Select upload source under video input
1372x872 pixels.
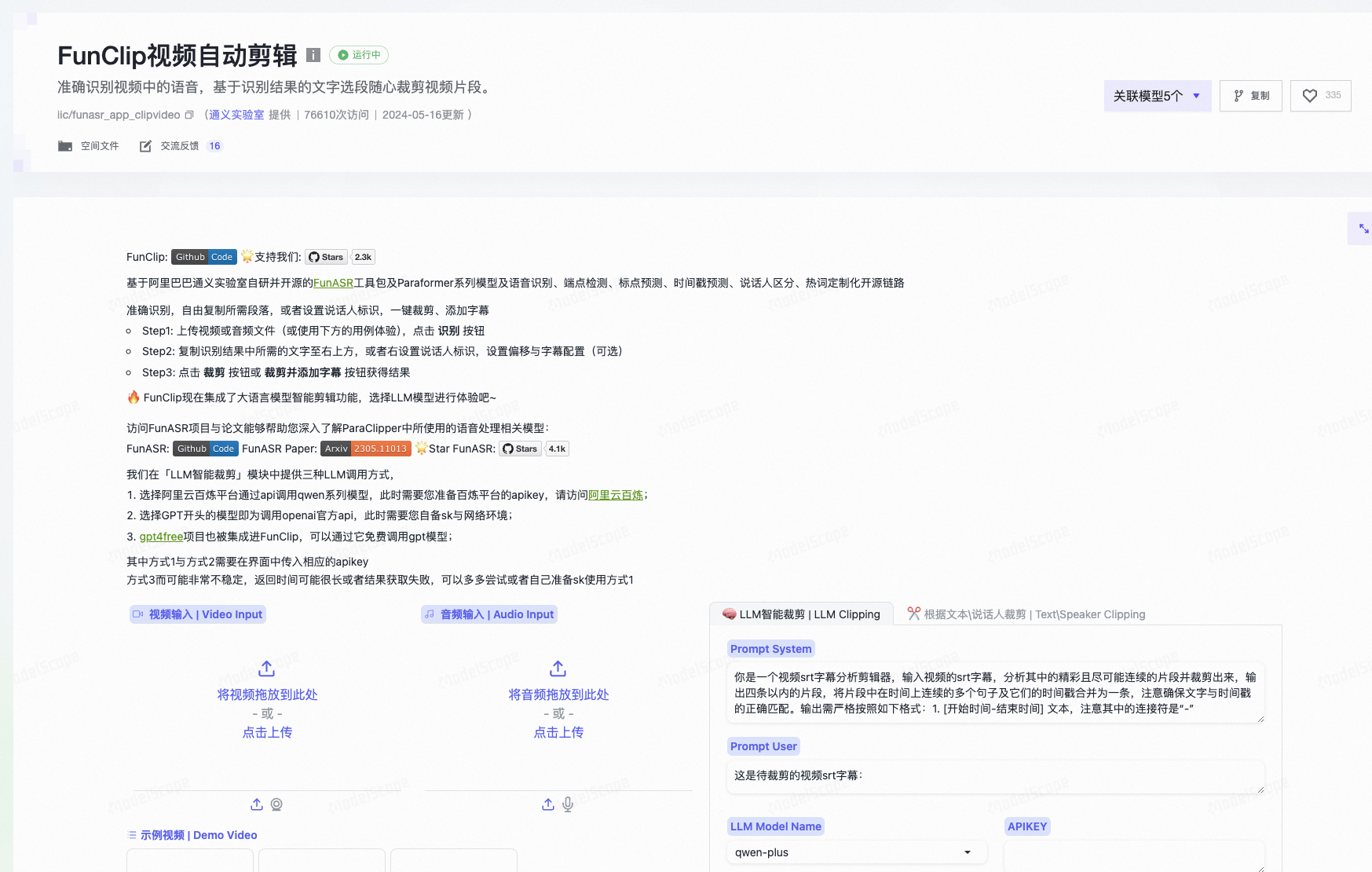click(x=257, y=804)
